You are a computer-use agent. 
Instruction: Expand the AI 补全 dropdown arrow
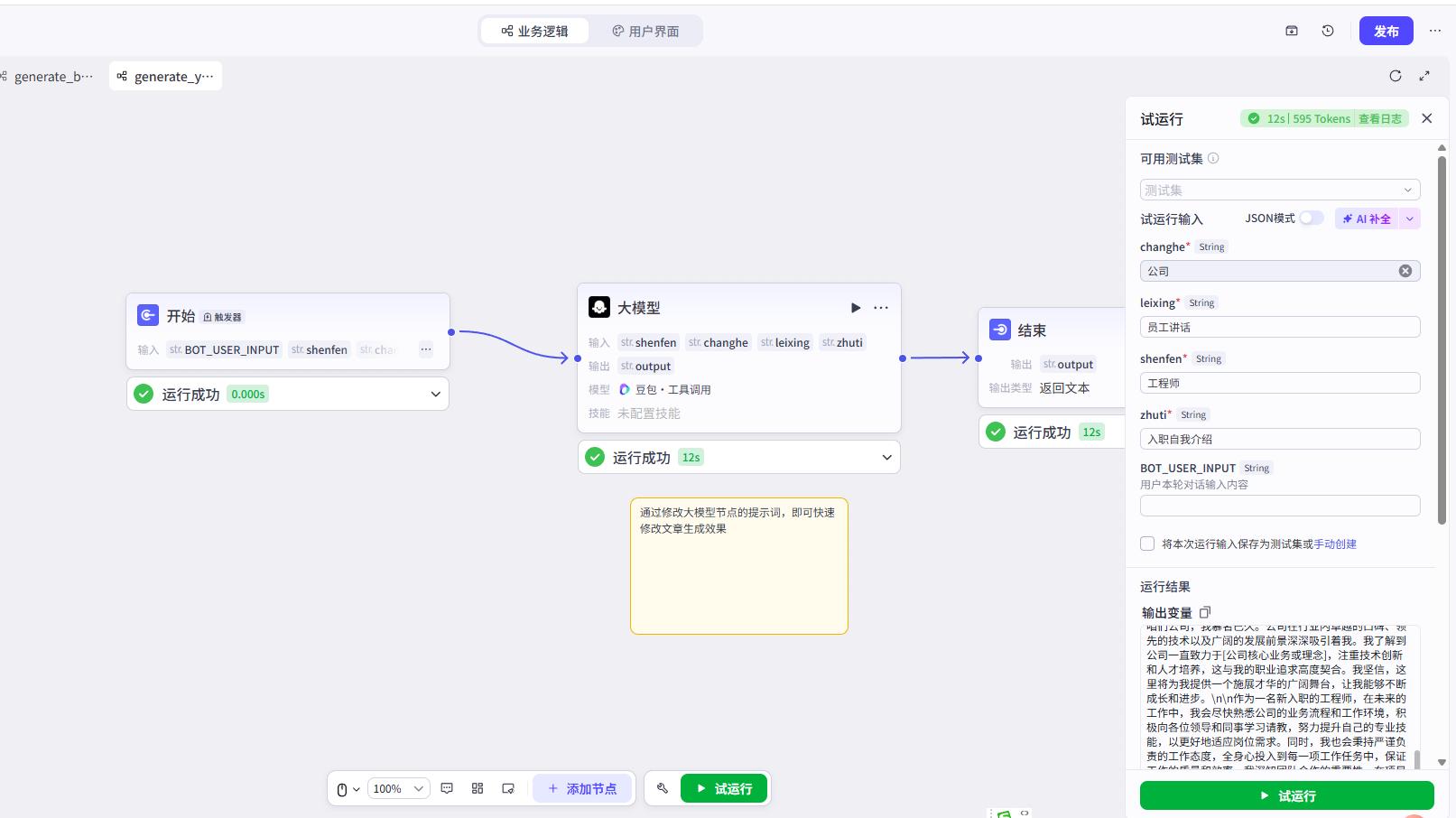pos(1409,218)
